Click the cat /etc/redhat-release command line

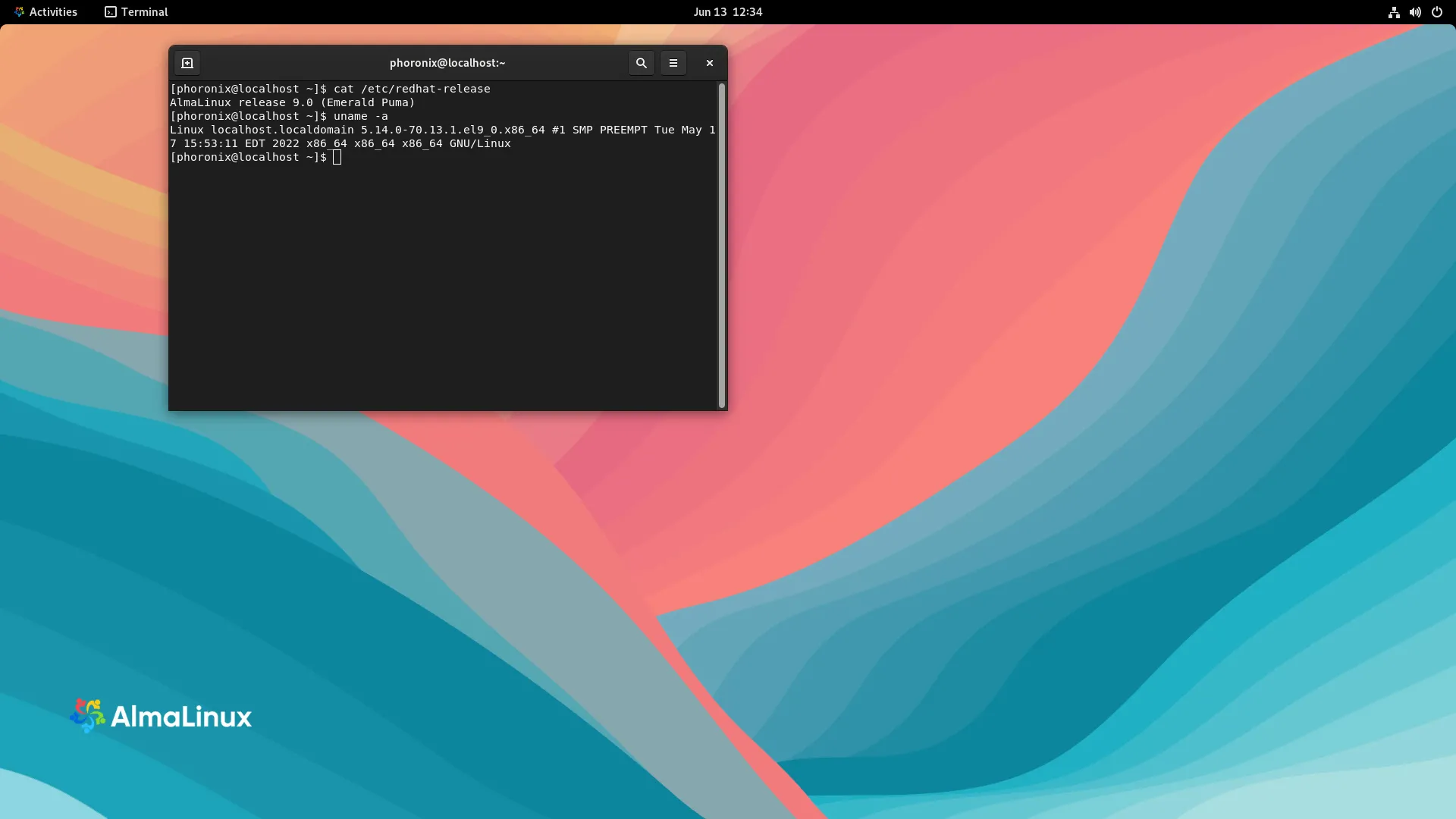point(411,89)
